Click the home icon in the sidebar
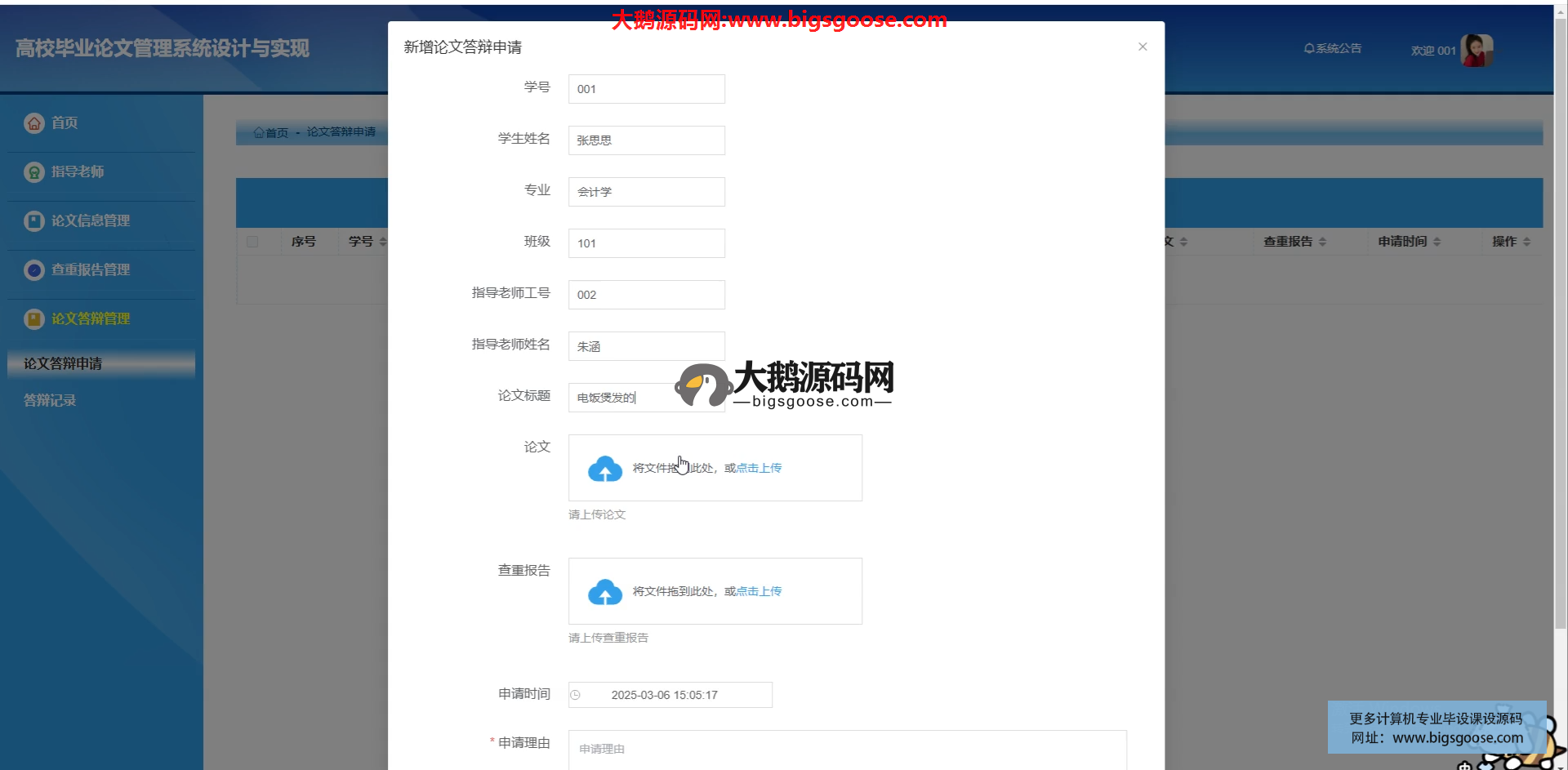The height and width of the screenshot is (770, 1568). click(33, 123)
